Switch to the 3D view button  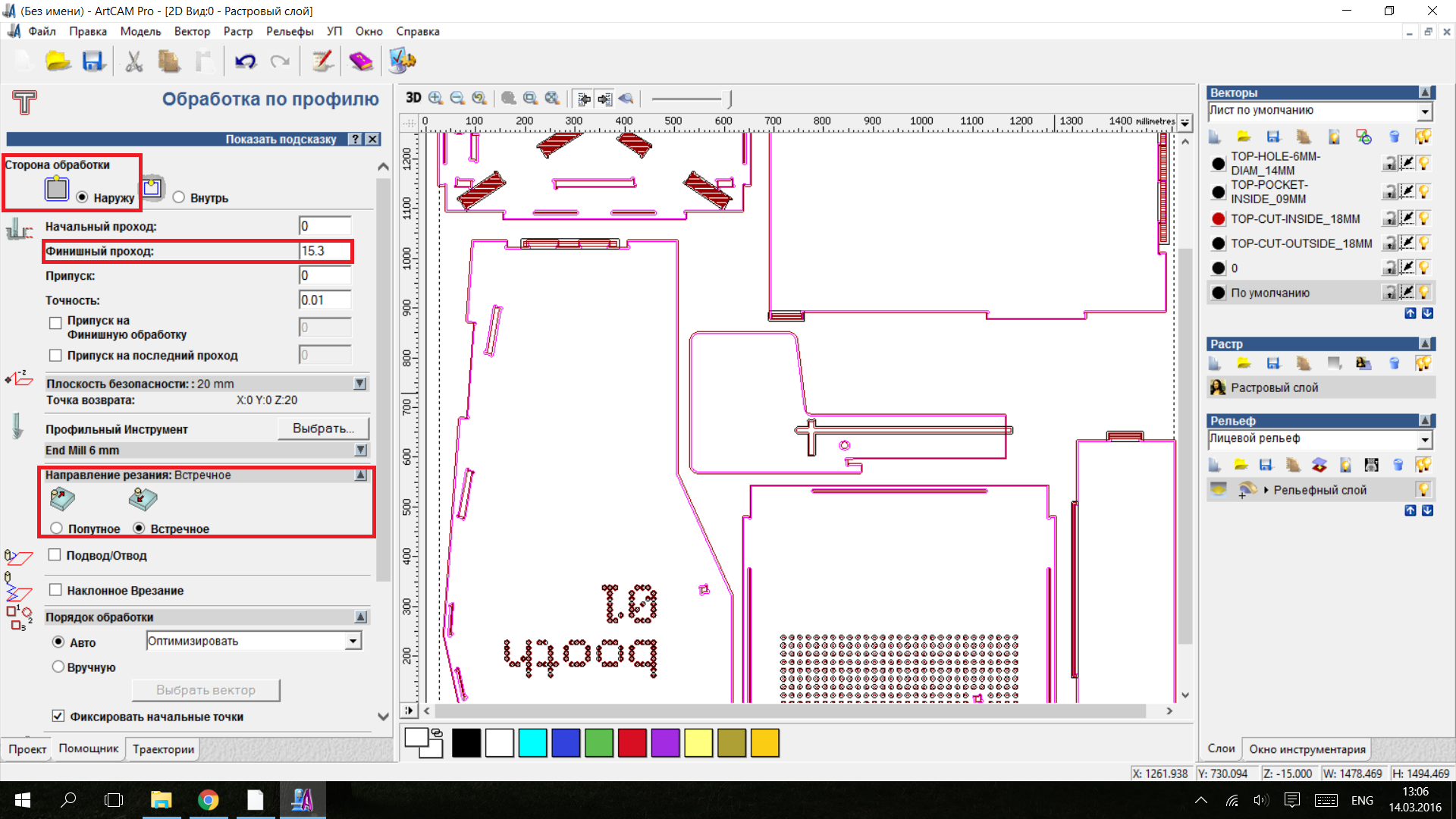(x=413, y=98)
